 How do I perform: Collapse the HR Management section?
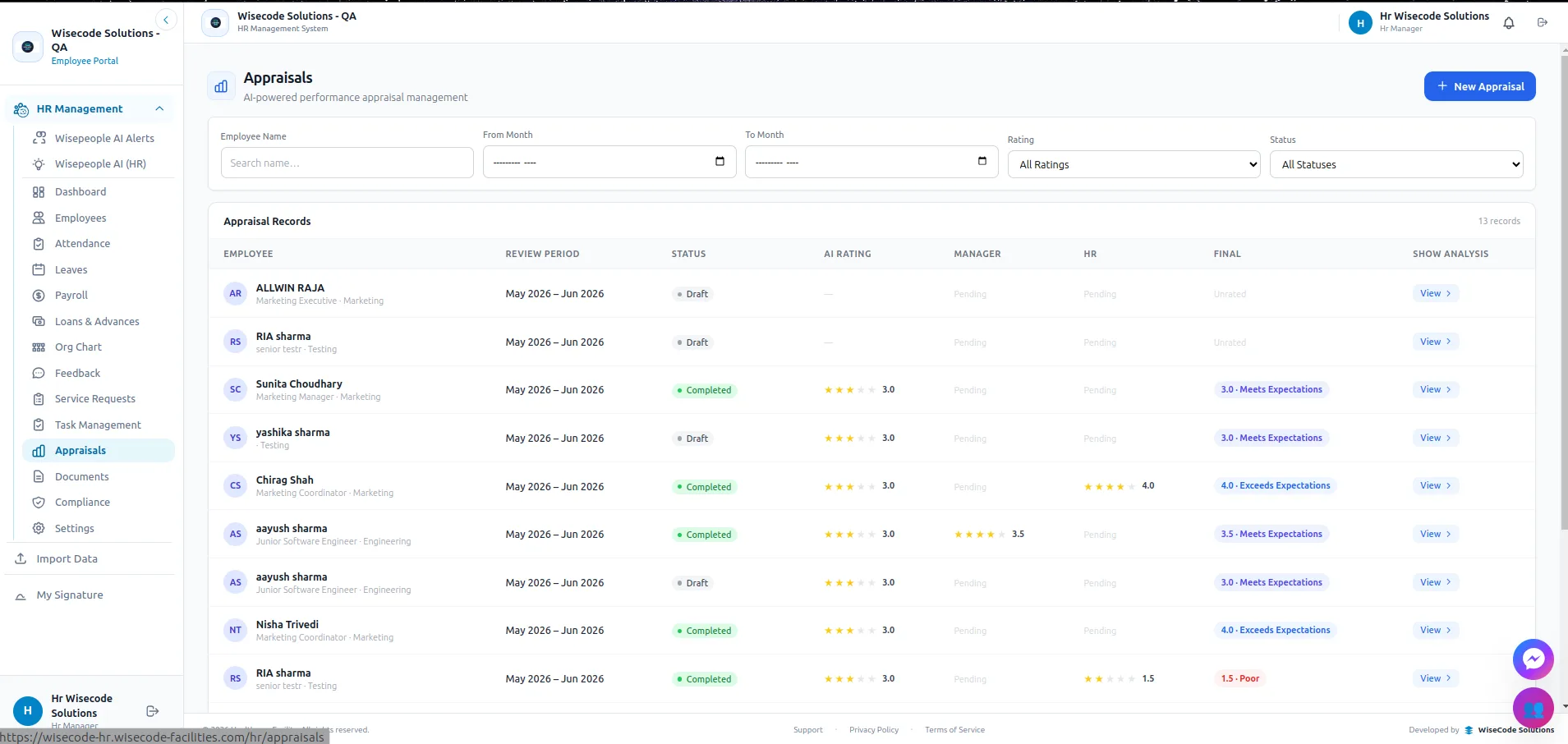(159, 108)
